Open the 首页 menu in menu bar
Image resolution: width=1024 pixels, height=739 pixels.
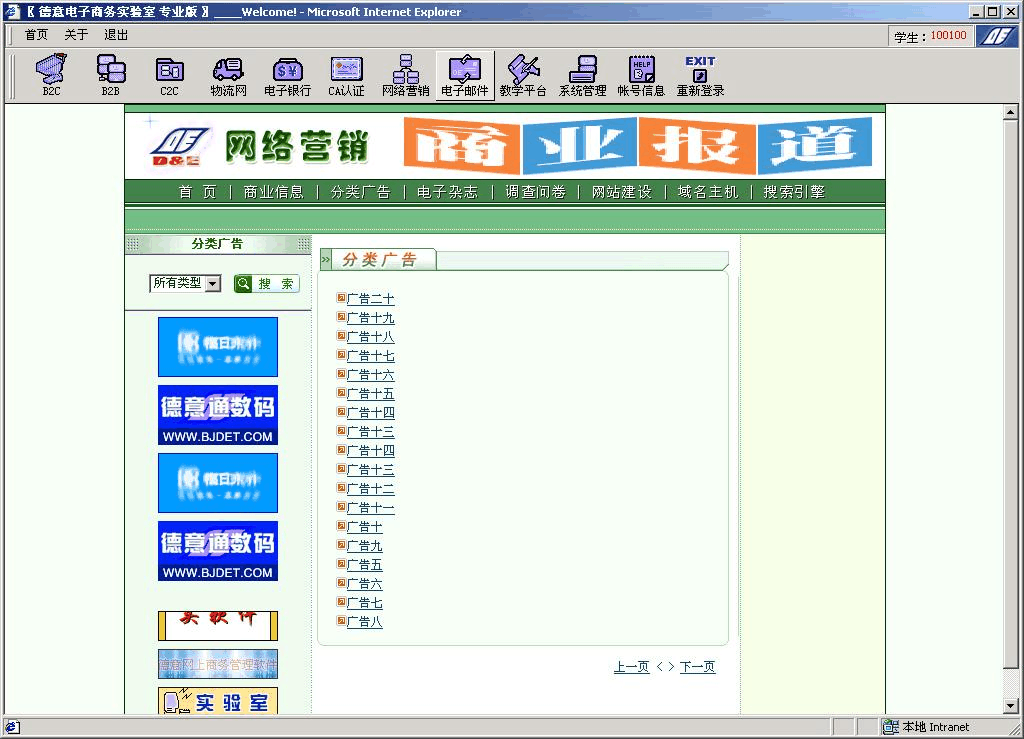(36, 35)
